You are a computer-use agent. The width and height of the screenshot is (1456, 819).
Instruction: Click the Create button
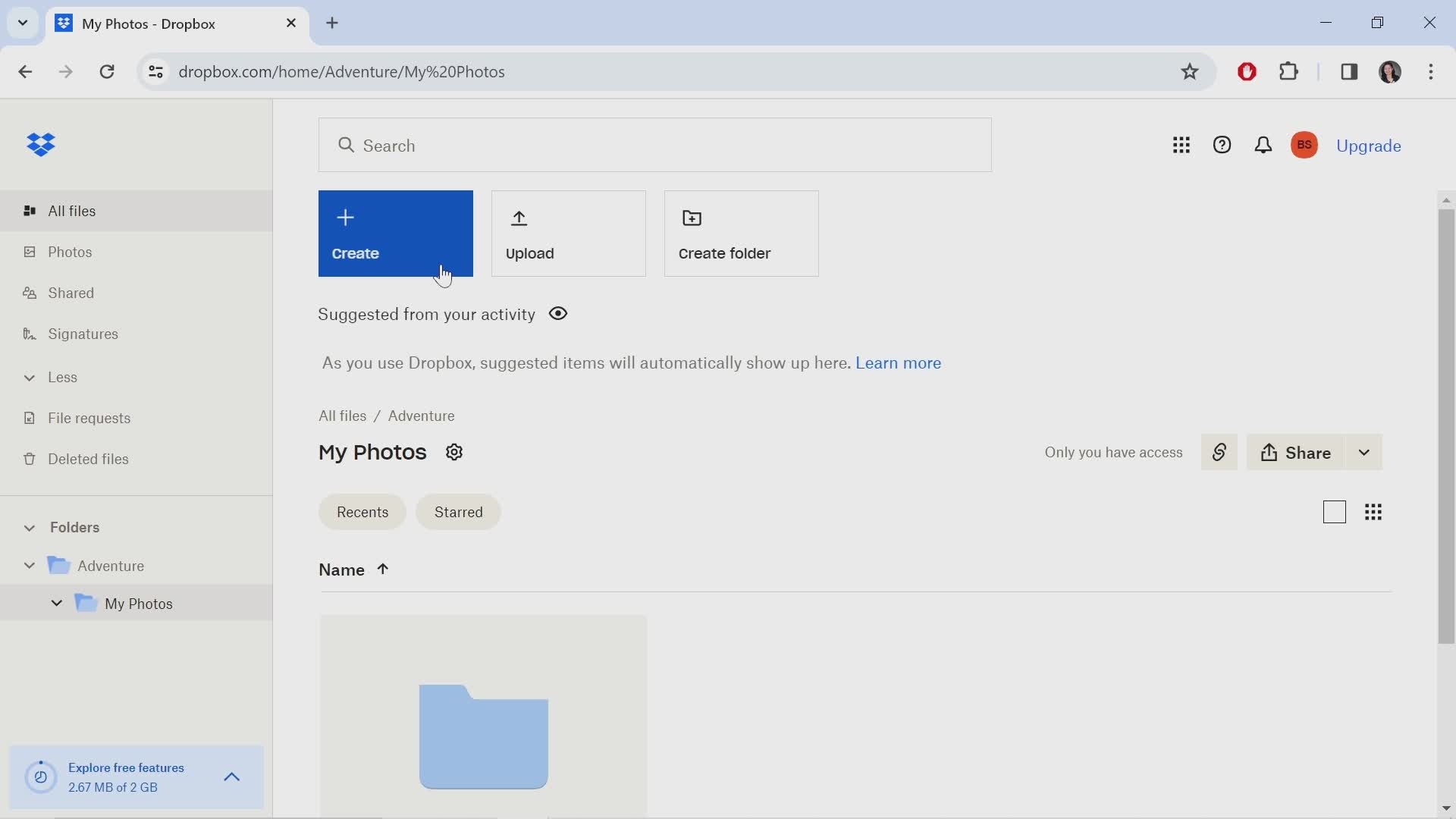(396, 234)
